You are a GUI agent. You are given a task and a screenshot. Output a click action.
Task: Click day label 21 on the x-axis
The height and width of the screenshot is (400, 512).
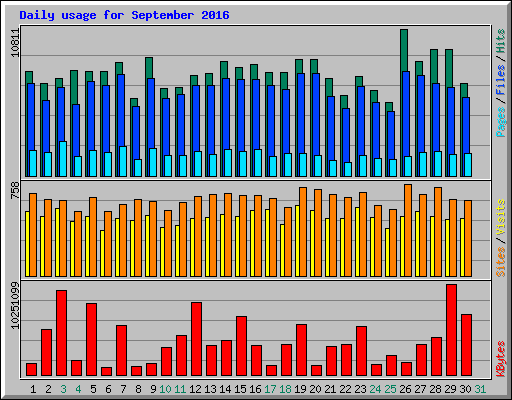[x=330, y=389]
